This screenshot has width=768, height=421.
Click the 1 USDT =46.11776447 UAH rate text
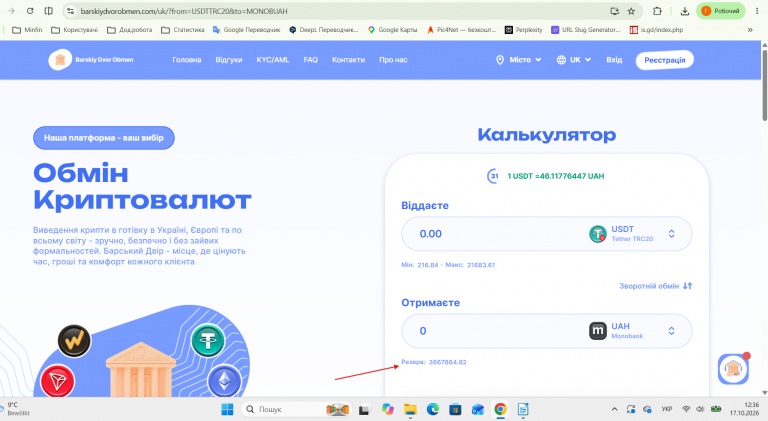(555, 176)
